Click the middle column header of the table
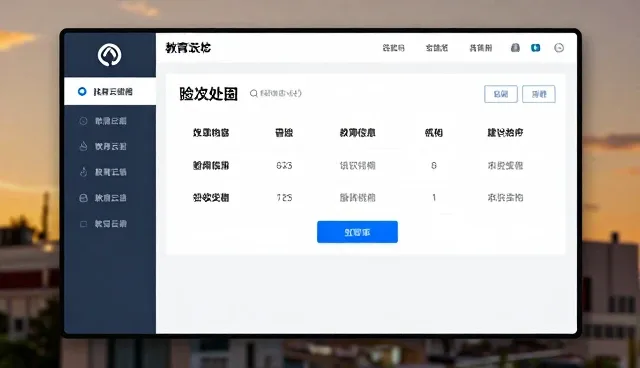 coord(358,133)
